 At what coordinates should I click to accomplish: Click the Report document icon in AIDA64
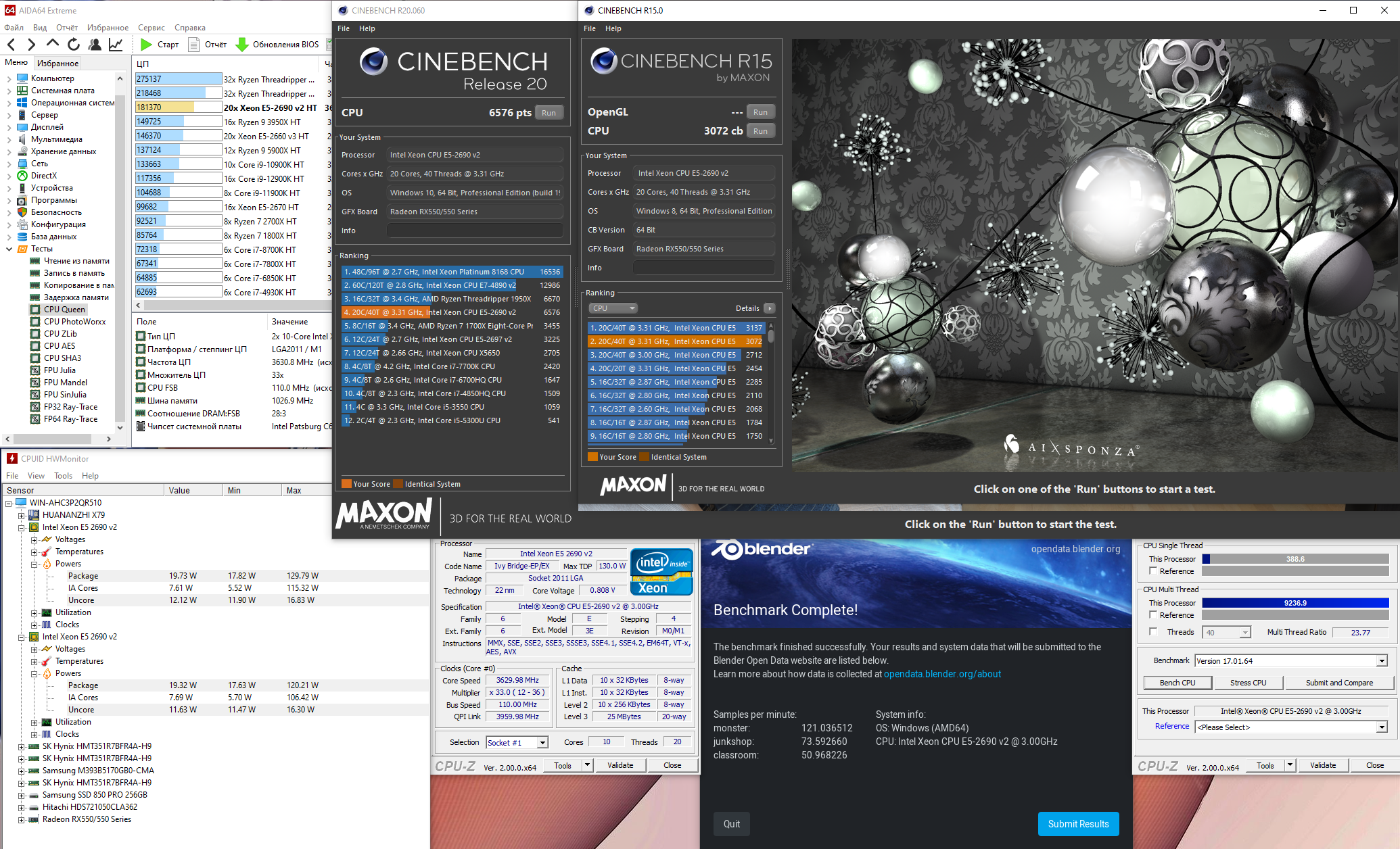pyautogui.click(x=194, y=45)
